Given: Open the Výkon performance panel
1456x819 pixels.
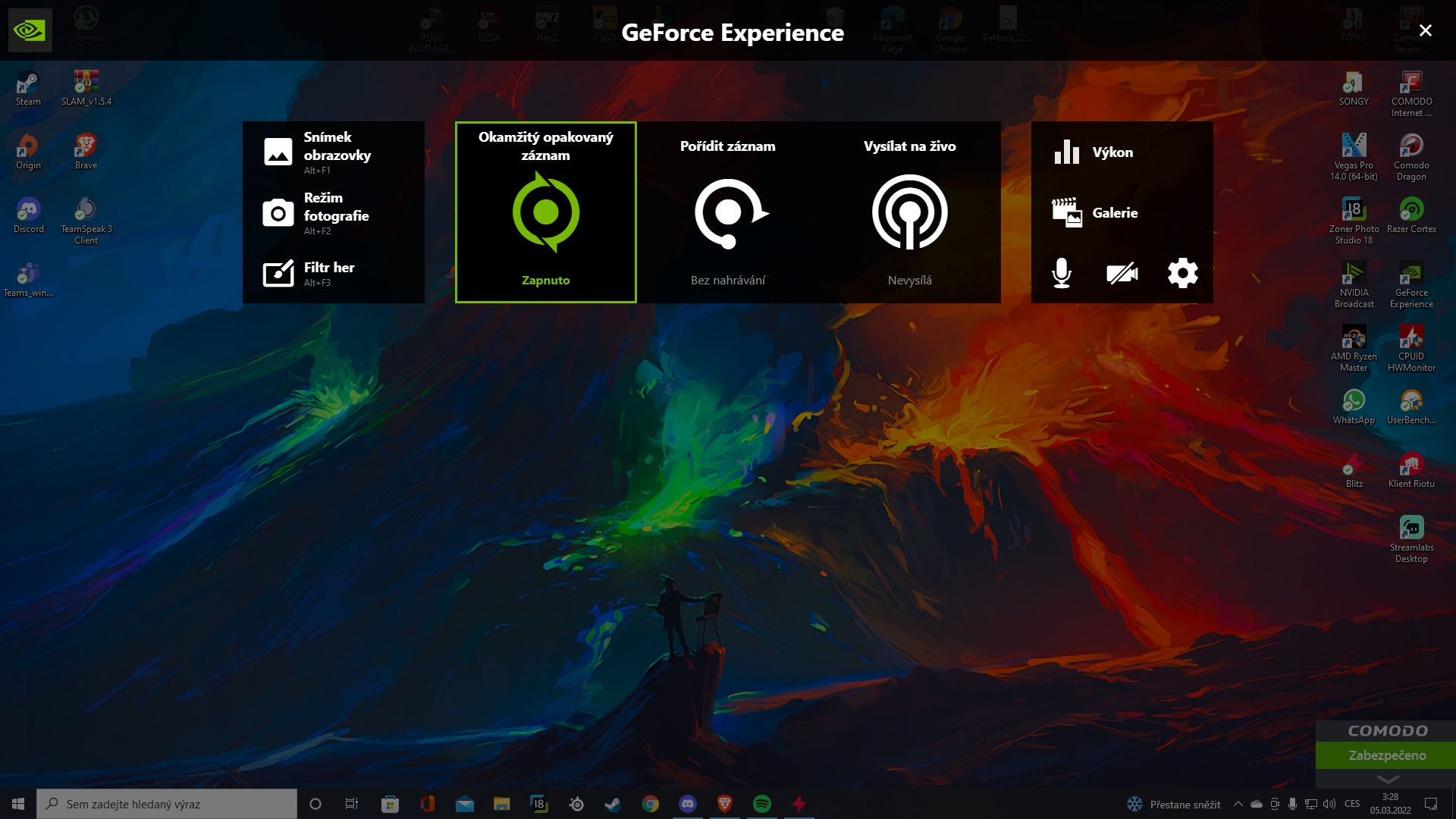Looking at the screenshot, I should click(1122, 152).
